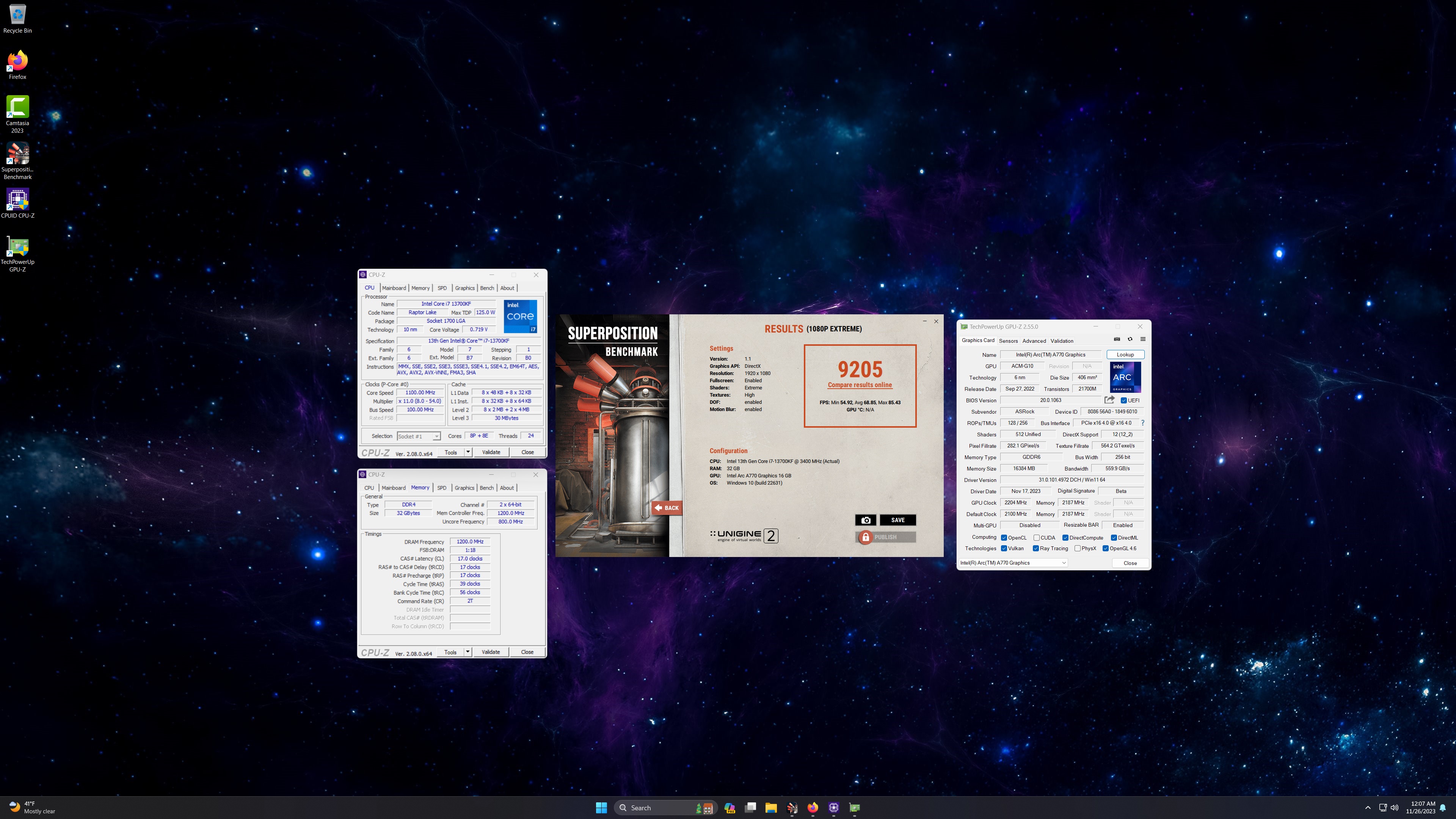The width and height of the screenshot is (1456, 819).
Task: Open File Explorer from the taskbar
Action: [x=771, y=808]
